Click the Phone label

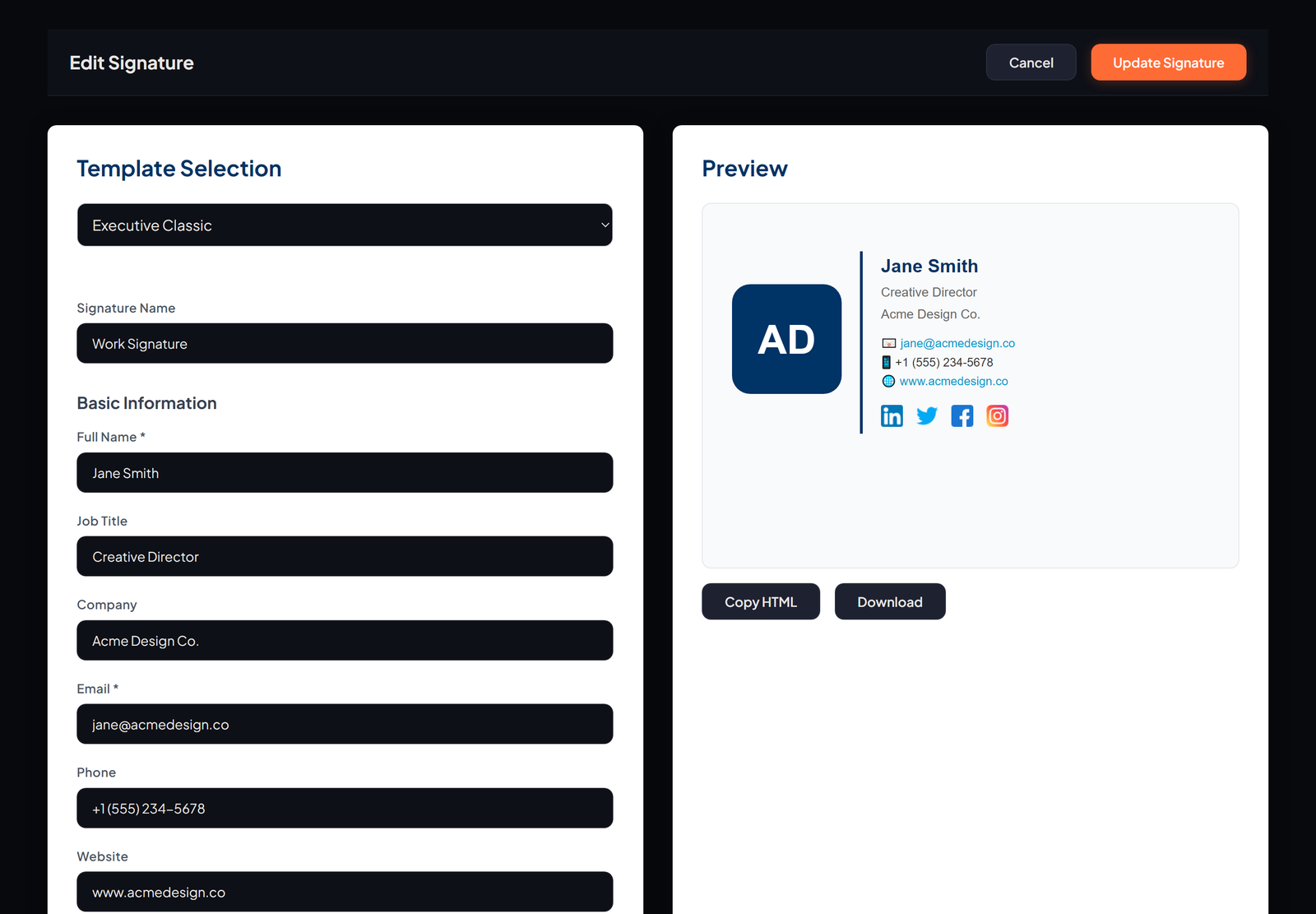pyautogui.click(x=96, y=772)
